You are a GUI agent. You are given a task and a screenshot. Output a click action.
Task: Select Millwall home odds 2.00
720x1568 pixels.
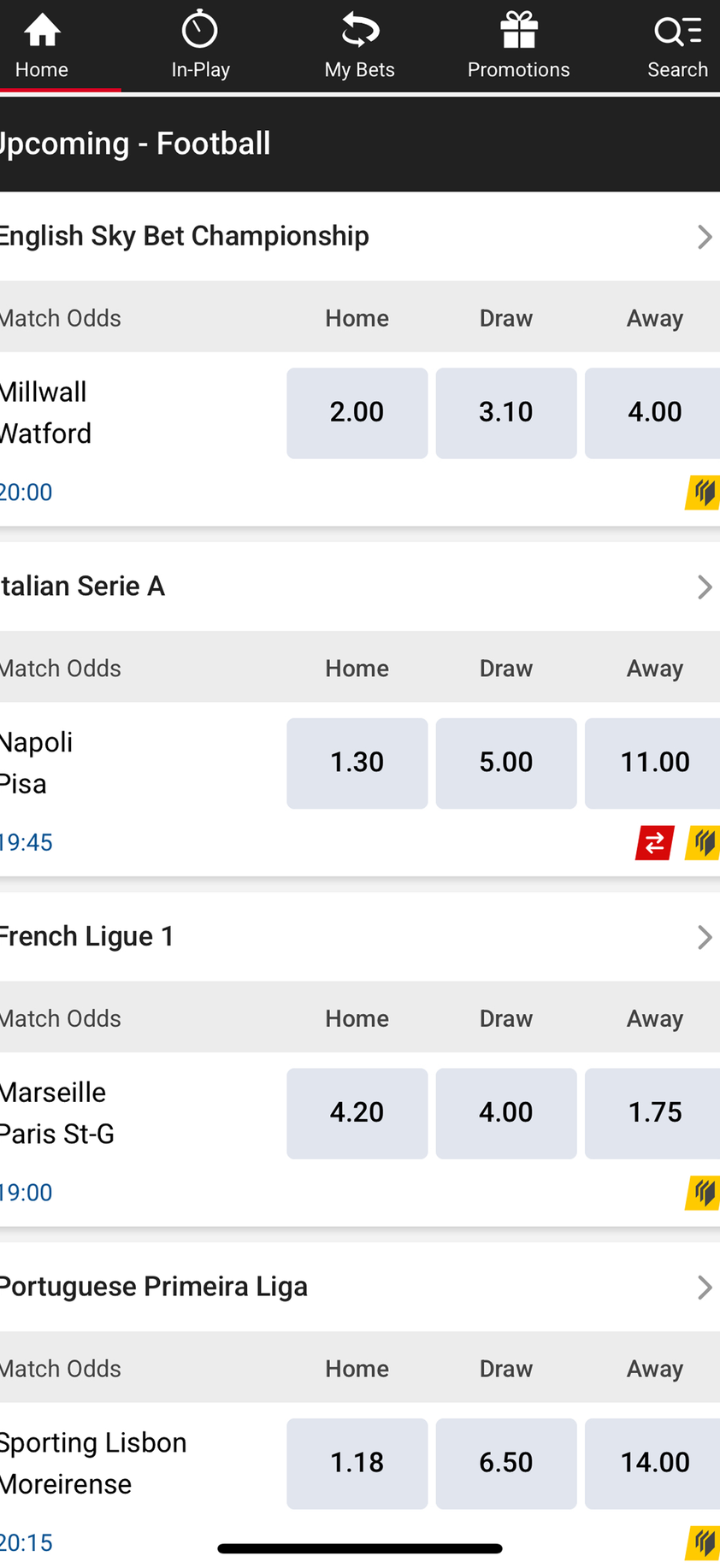click(357, 413)
